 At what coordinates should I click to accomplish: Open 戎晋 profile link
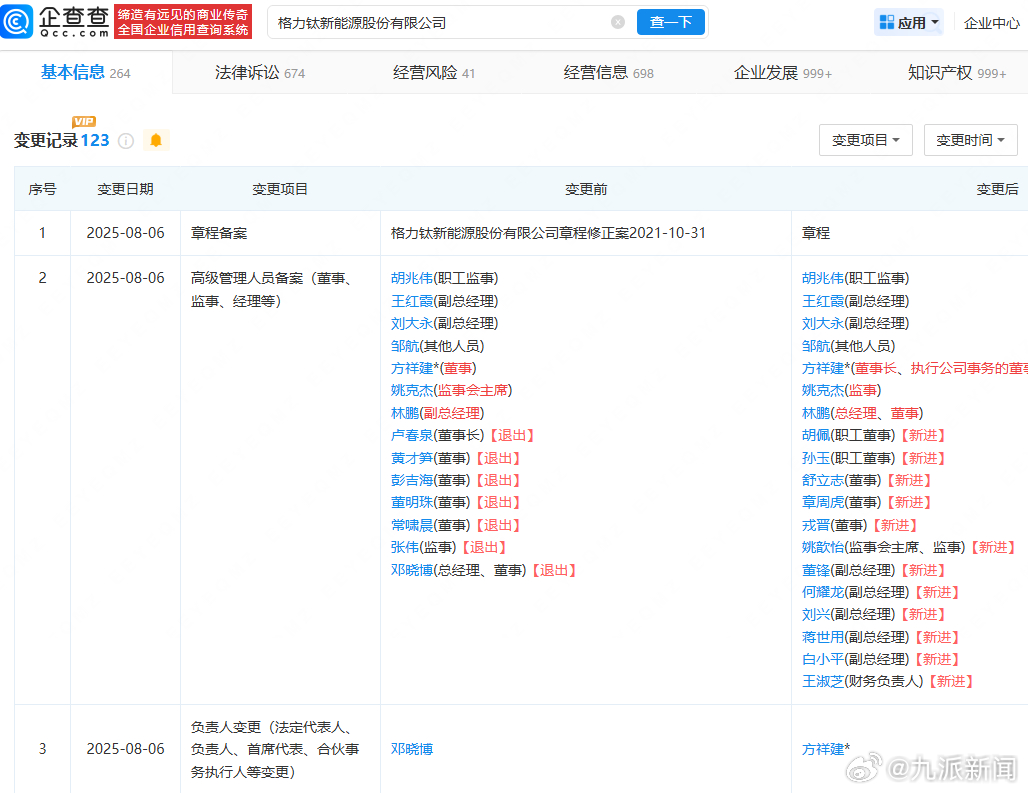pyautogui.click(x=816, y=526)
